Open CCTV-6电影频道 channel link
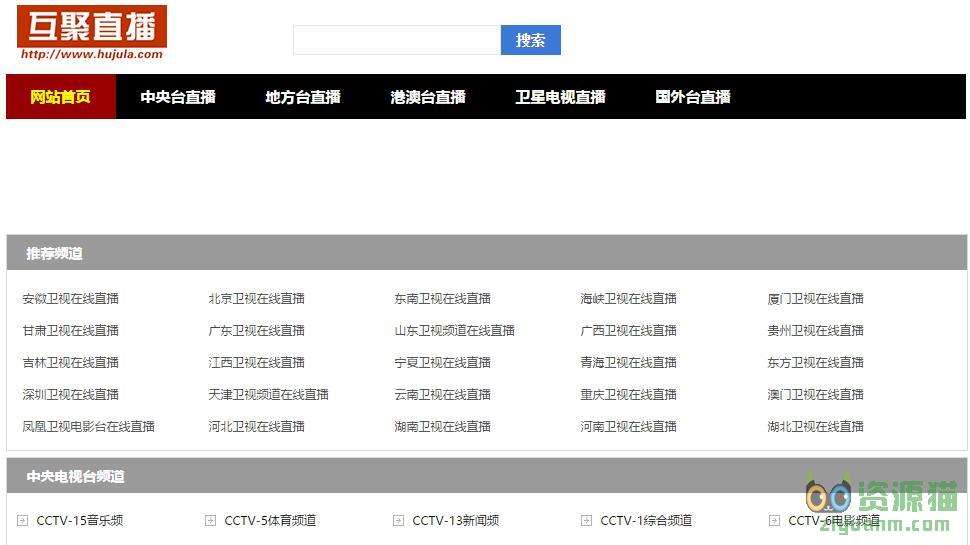 pyautogui.click(x=834, y=521)
